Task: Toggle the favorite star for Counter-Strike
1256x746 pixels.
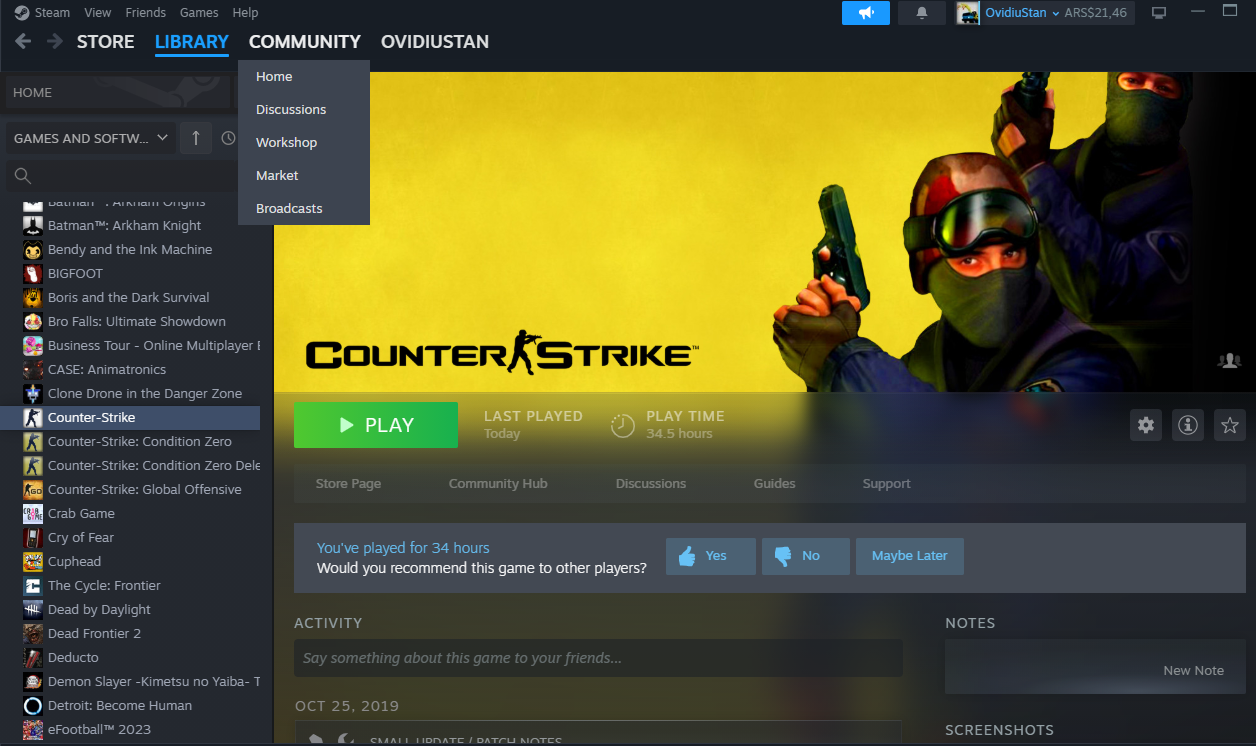Action: click(1229, 425)
